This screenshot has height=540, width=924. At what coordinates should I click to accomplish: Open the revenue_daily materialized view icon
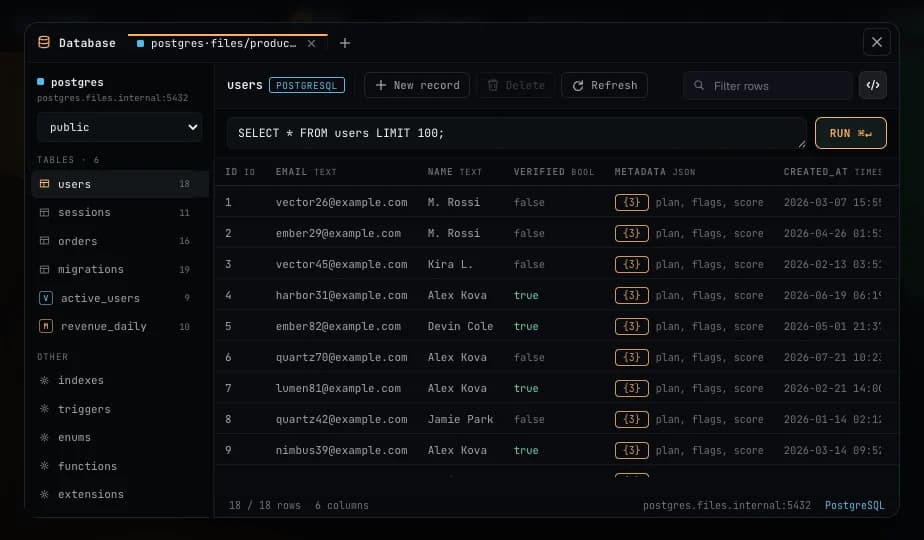pos(46,326)
